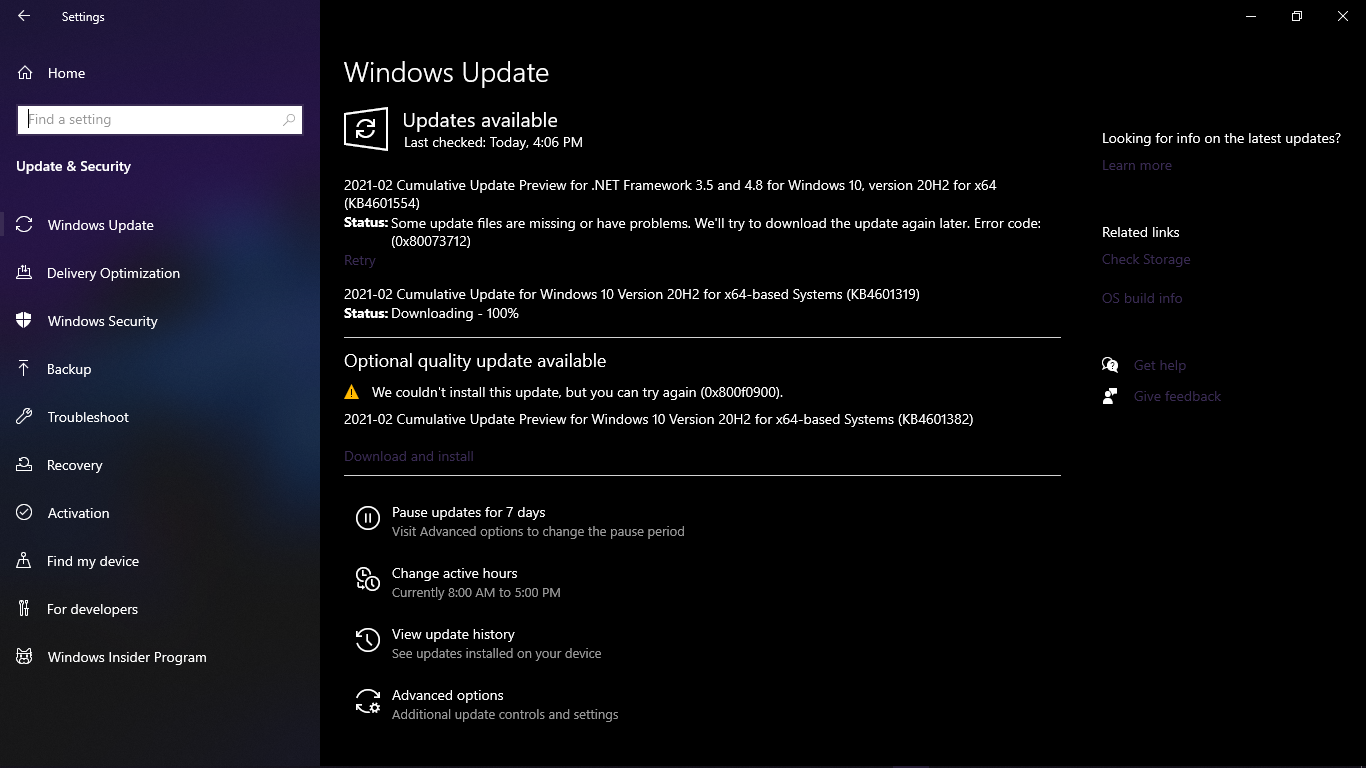
Task: Click the Windows Update sync icon in sidebar
Action: [25, 225]
